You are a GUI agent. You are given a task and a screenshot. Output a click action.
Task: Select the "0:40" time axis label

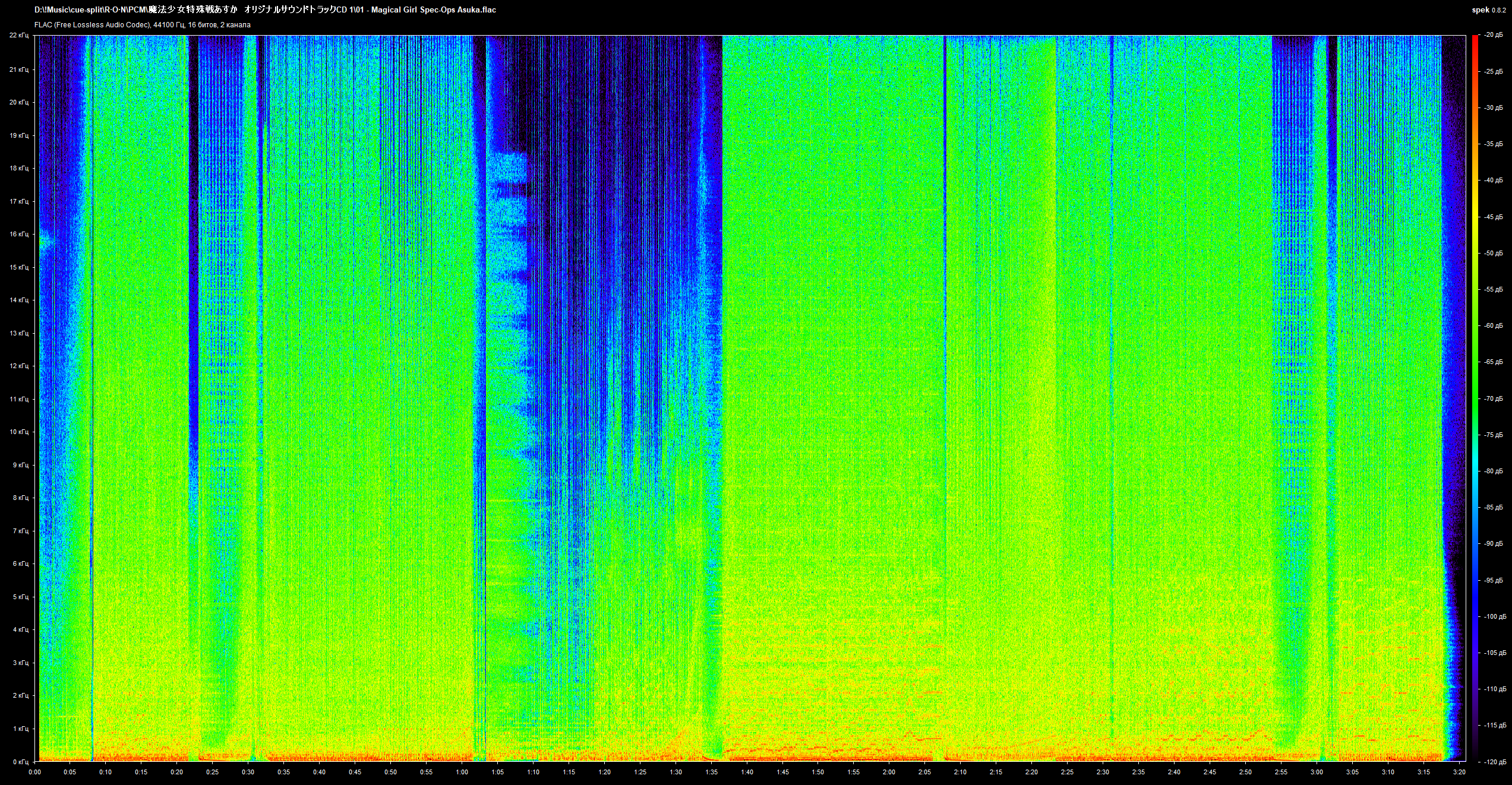point(320,772)
